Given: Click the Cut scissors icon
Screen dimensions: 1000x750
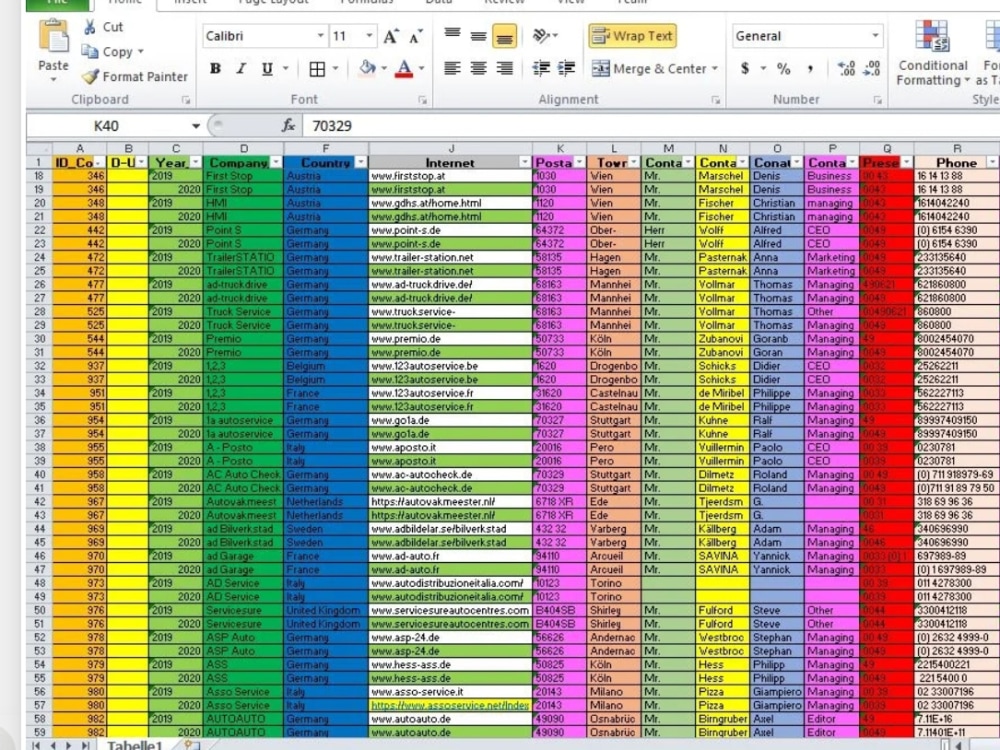Looking at the screenshot, I should tap(90, 27).
